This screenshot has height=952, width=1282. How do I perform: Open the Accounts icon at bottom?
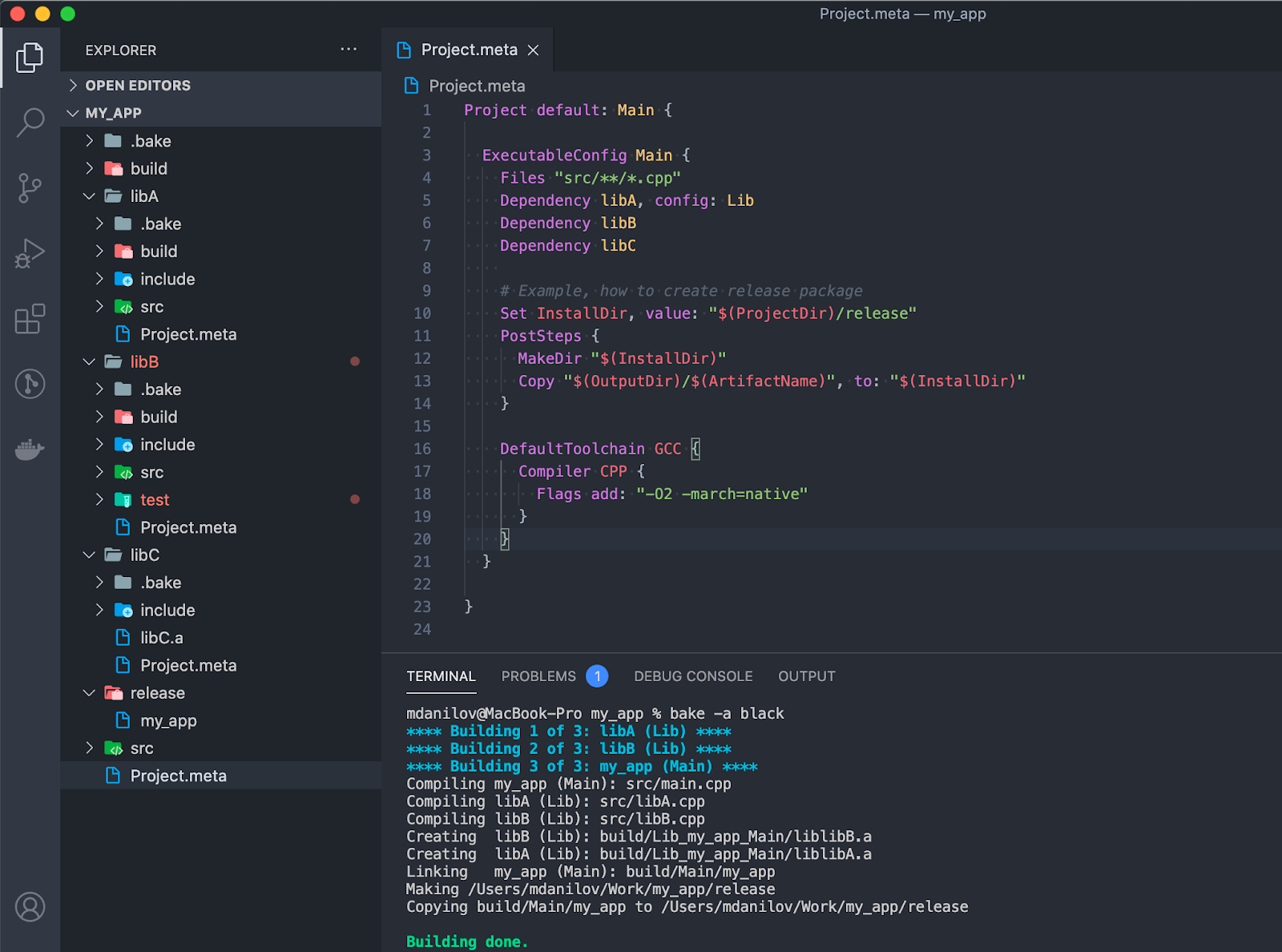[30, 907]
